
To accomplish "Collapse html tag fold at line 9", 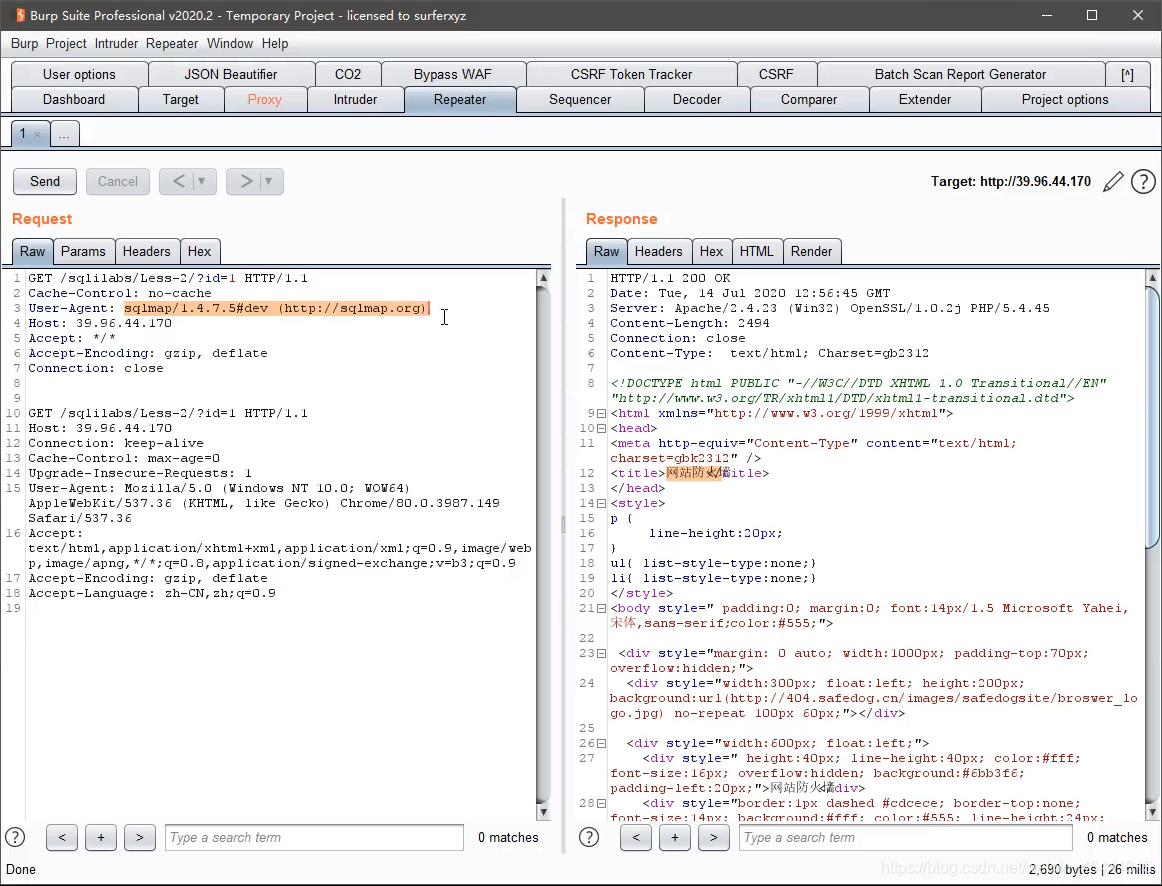I will point(601,413).
